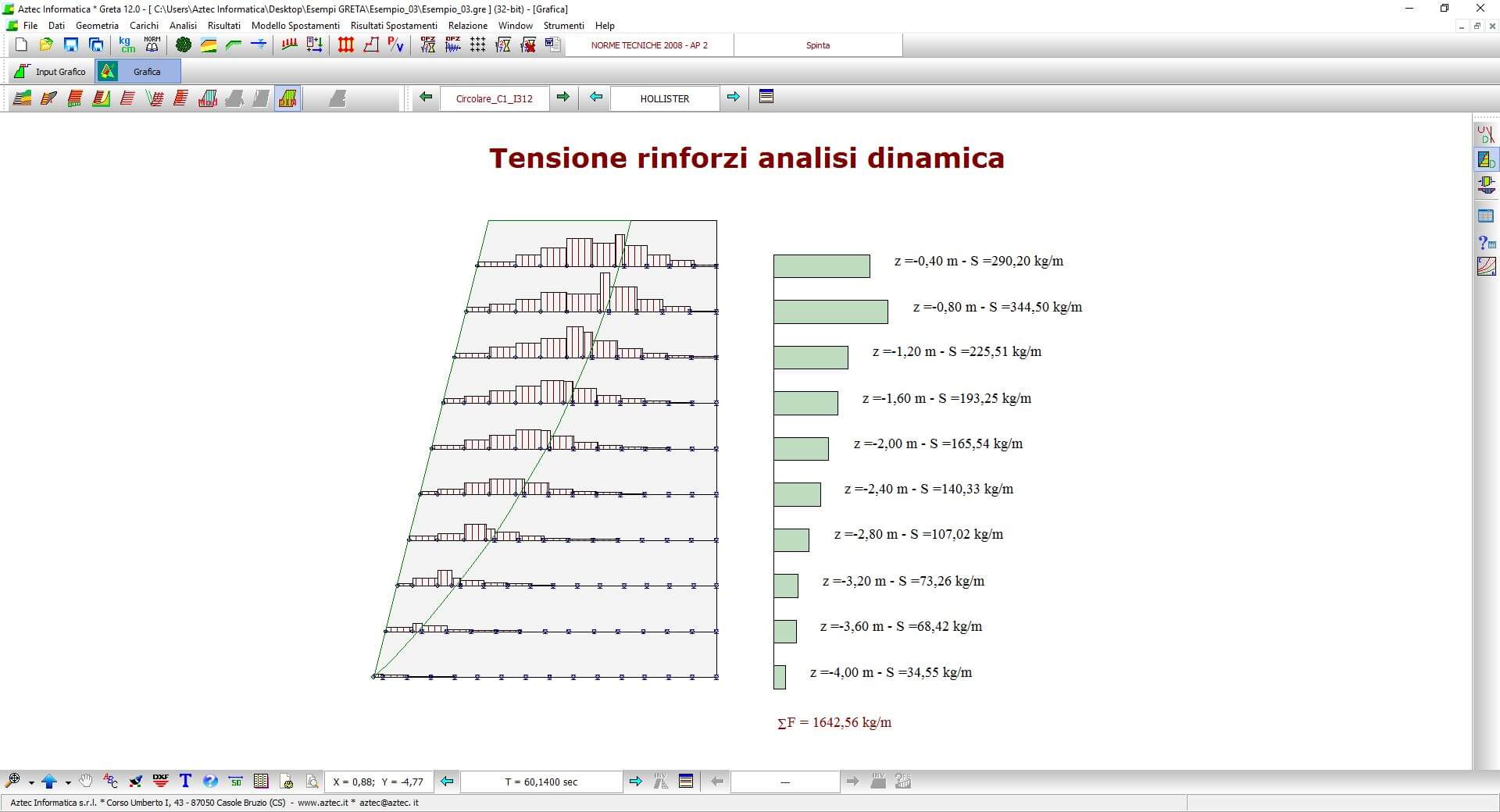The width and height of the screenshot is (1500, 812).
Task: Open the table icon in right sidebar
Action: (x=1486, y=216)
